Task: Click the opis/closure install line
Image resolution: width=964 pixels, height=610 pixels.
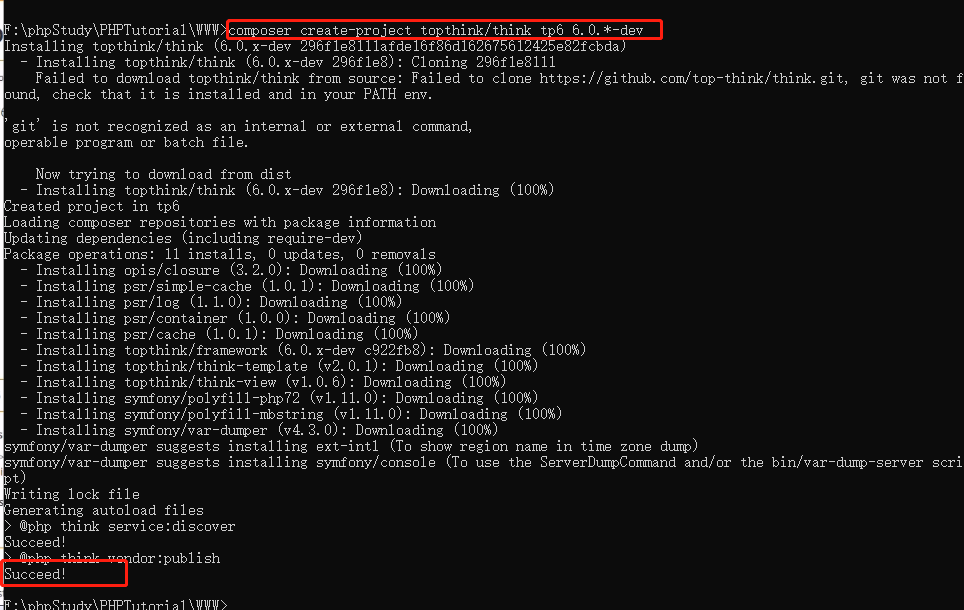Action: click(x=231, y=271)
